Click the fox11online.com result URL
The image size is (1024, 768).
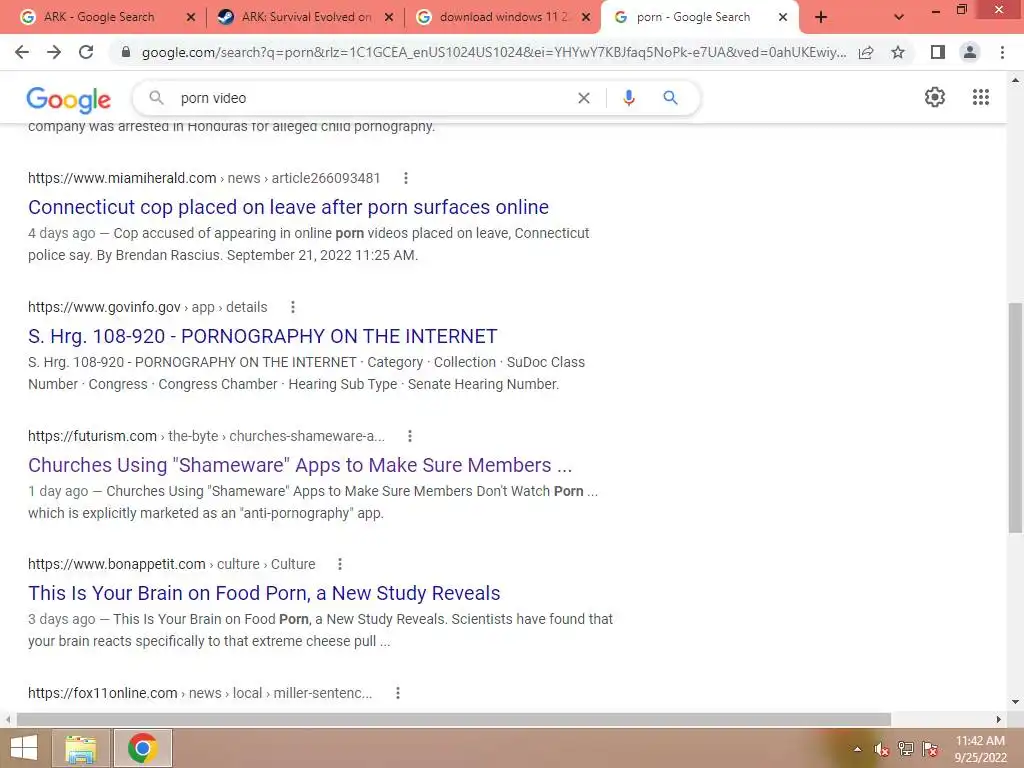(200, 694)
